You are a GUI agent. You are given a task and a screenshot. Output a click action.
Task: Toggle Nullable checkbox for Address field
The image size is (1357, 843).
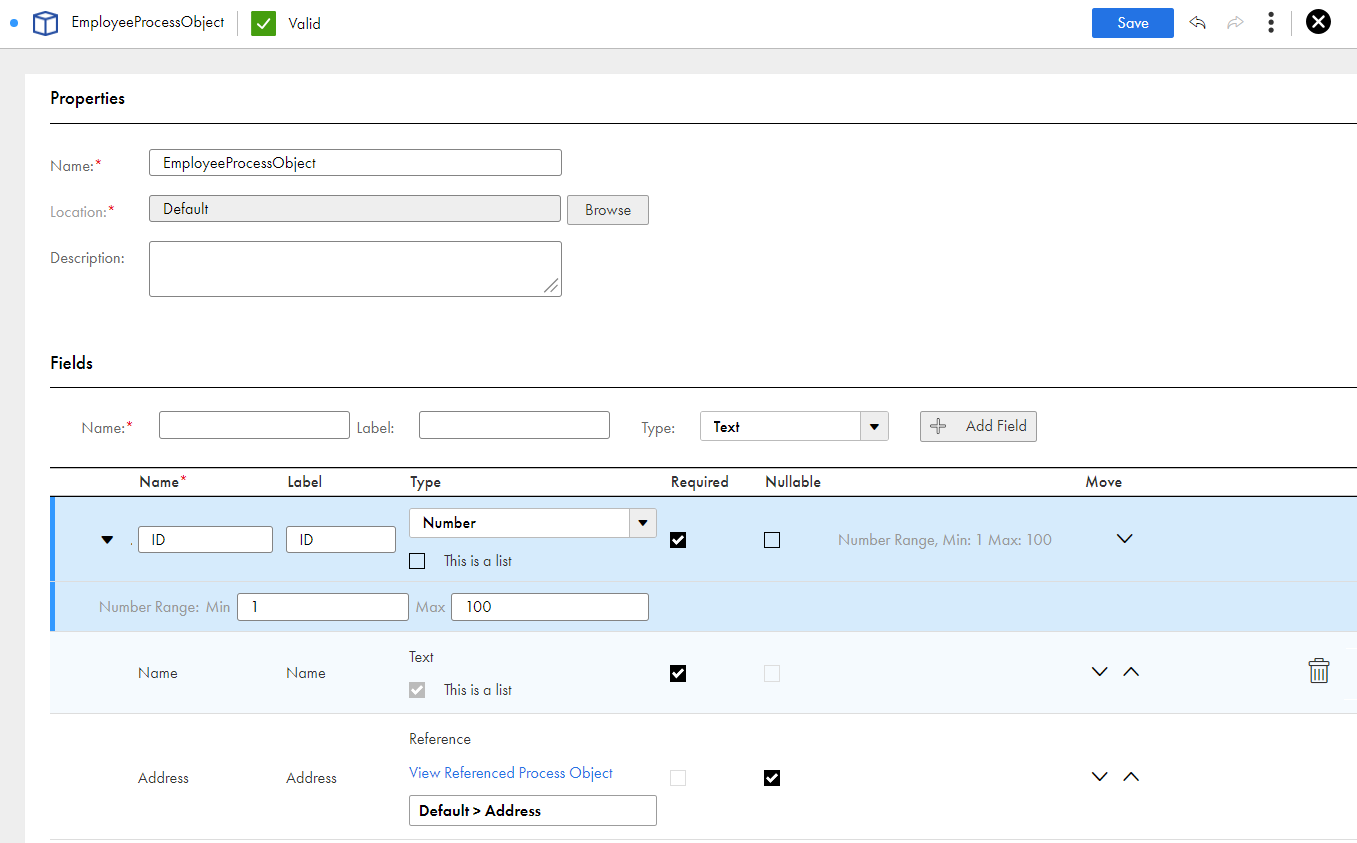772,778
